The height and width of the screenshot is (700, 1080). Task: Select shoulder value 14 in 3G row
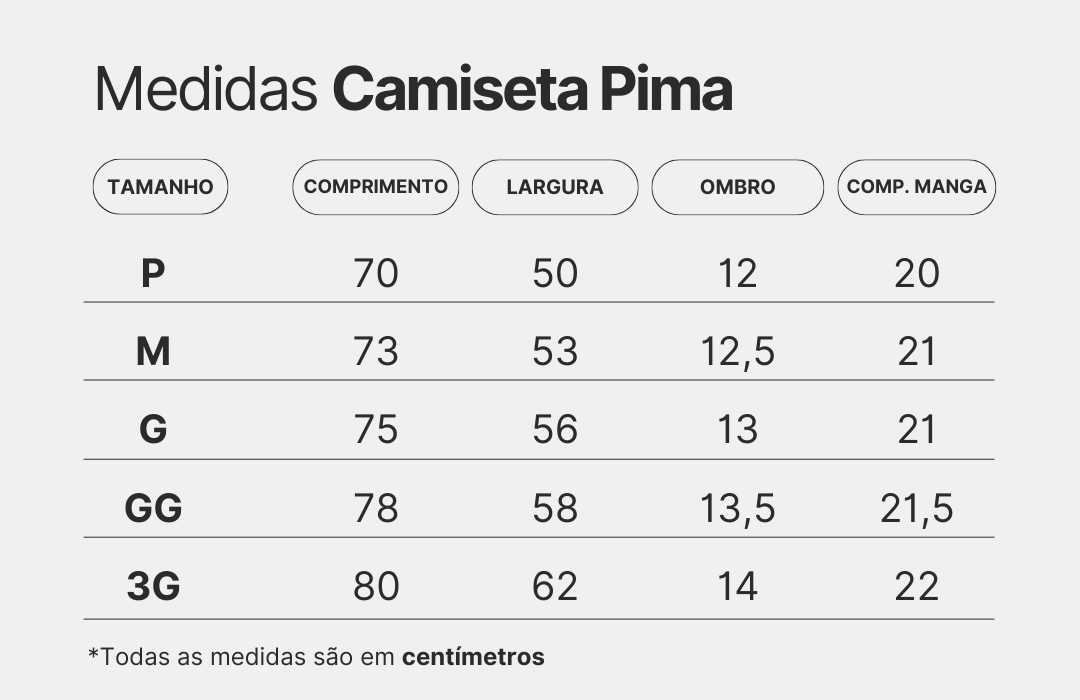click(738, 586)
